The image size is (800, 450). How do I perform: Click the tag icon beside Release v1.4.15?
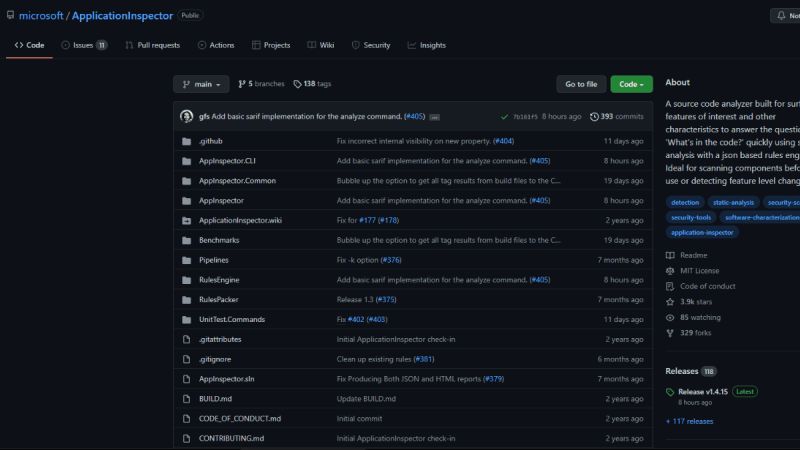click(x=670, y=392)
